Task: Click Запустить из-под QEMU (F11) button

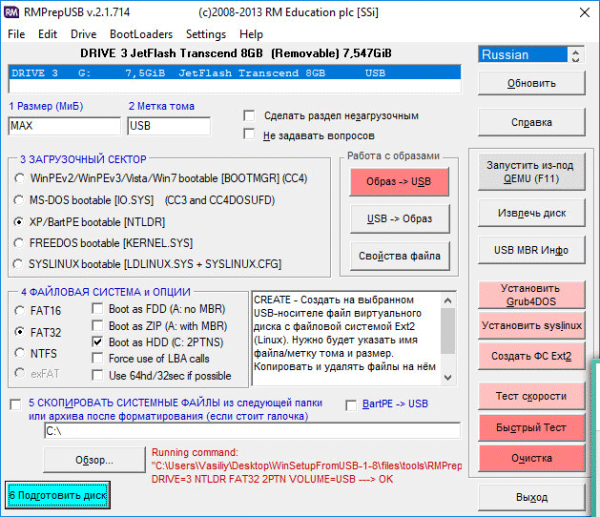Action: coord(532,172)
